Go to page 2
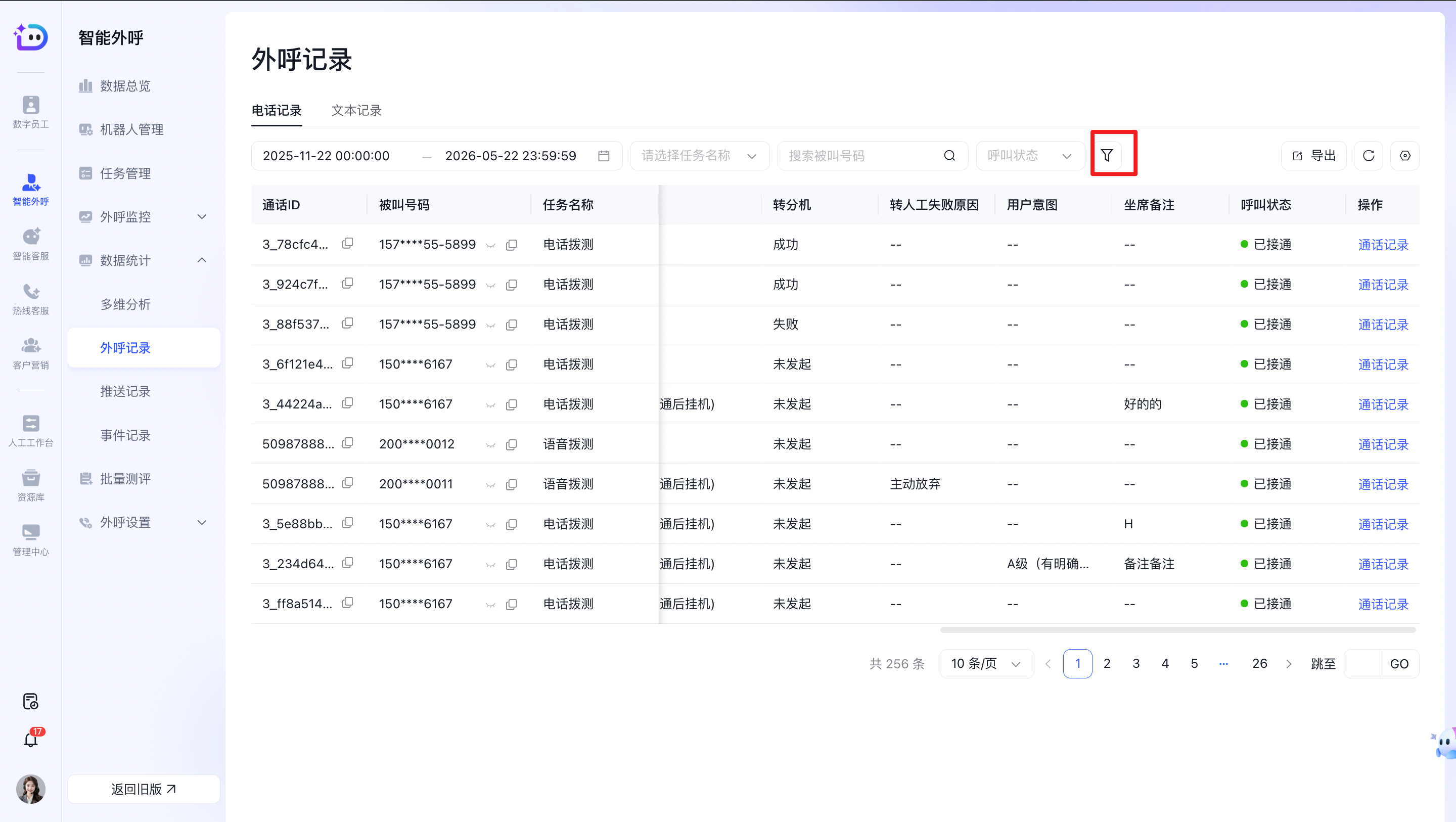1456x822 pixels. click(x=1107, y=664)
